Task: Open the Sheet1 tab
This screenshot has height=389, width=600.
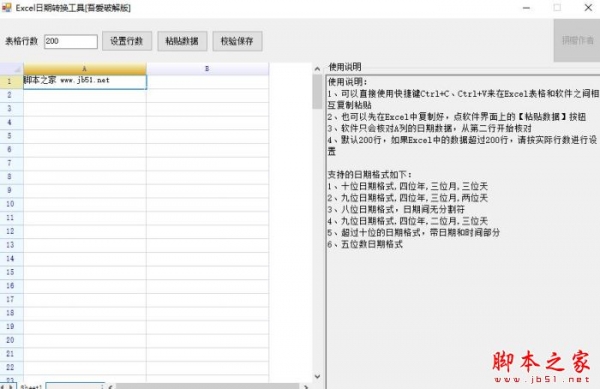Action: [31, 387]
